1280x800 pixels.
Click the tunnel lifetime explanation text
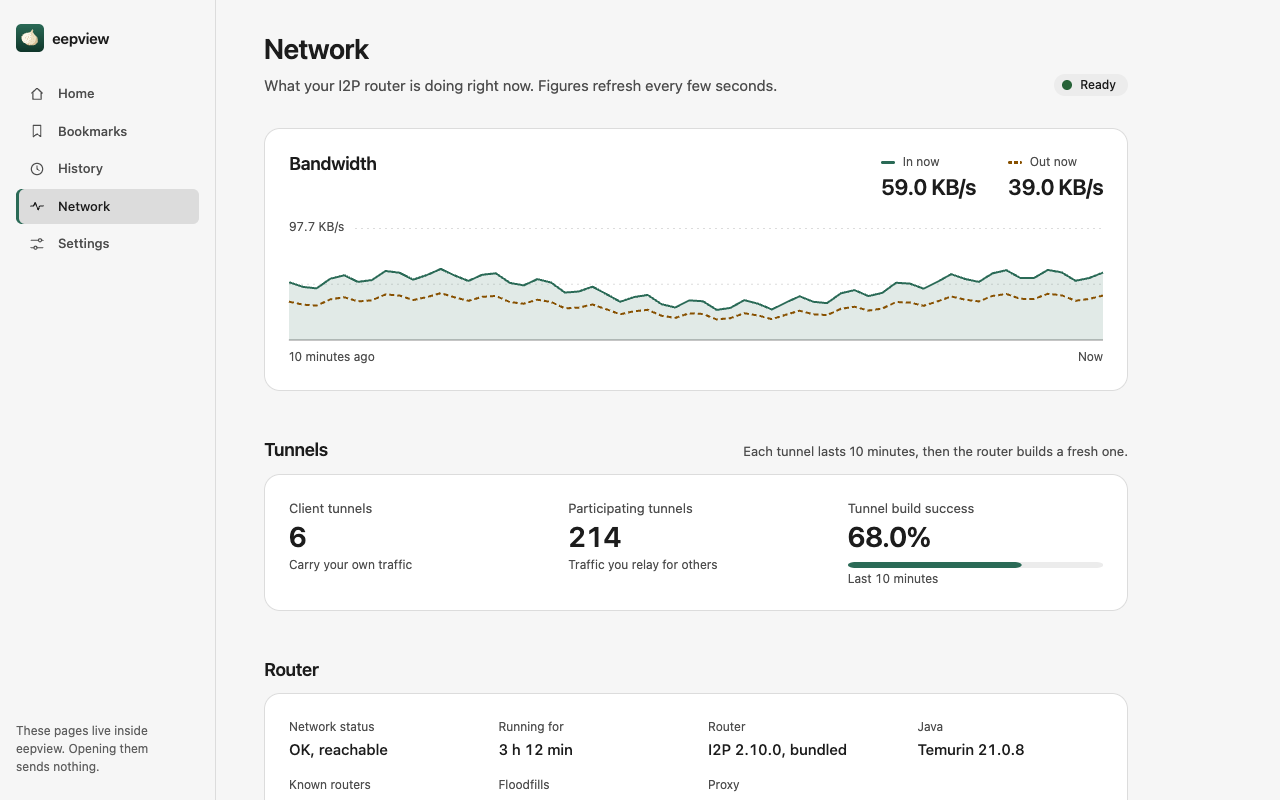point(935,452)
